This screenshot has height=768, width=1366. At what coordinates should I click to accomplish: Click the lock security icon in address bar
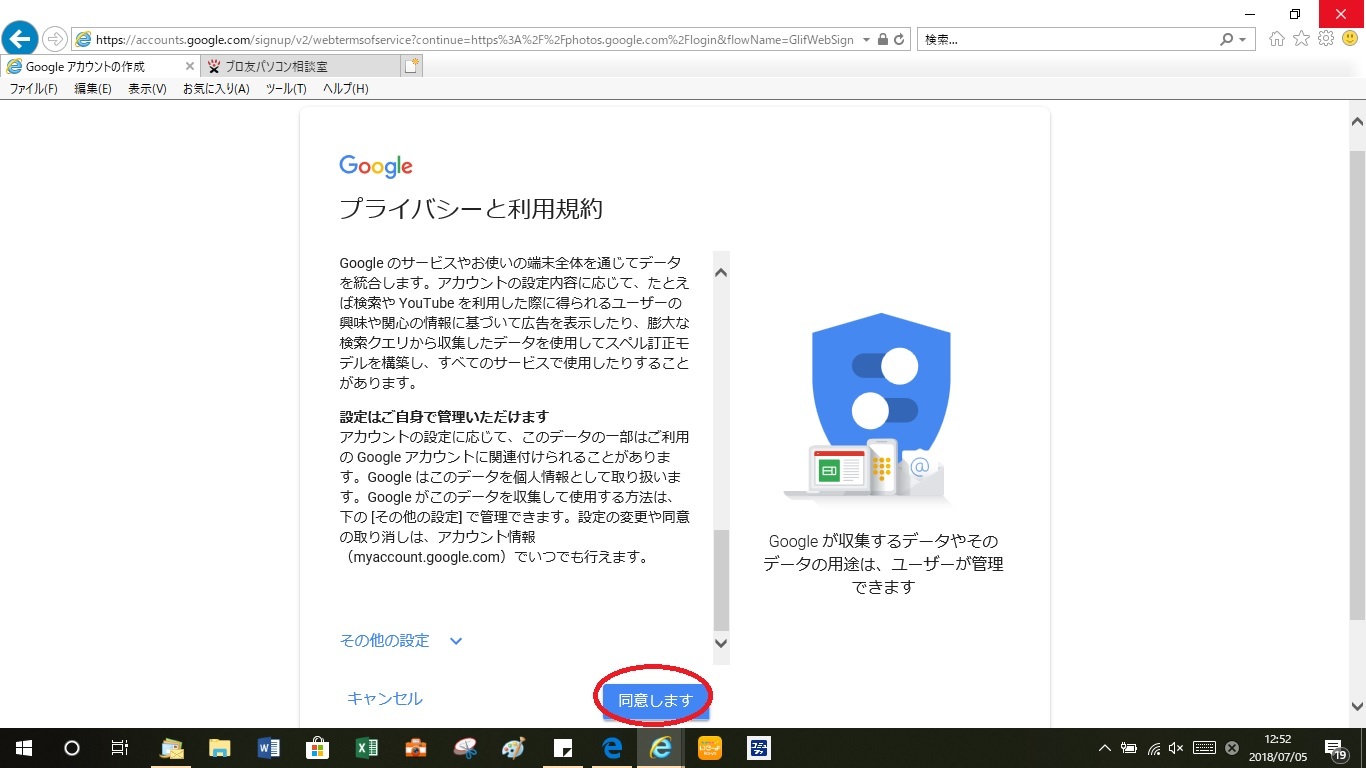pyautogui.click(x=883, y=40)
